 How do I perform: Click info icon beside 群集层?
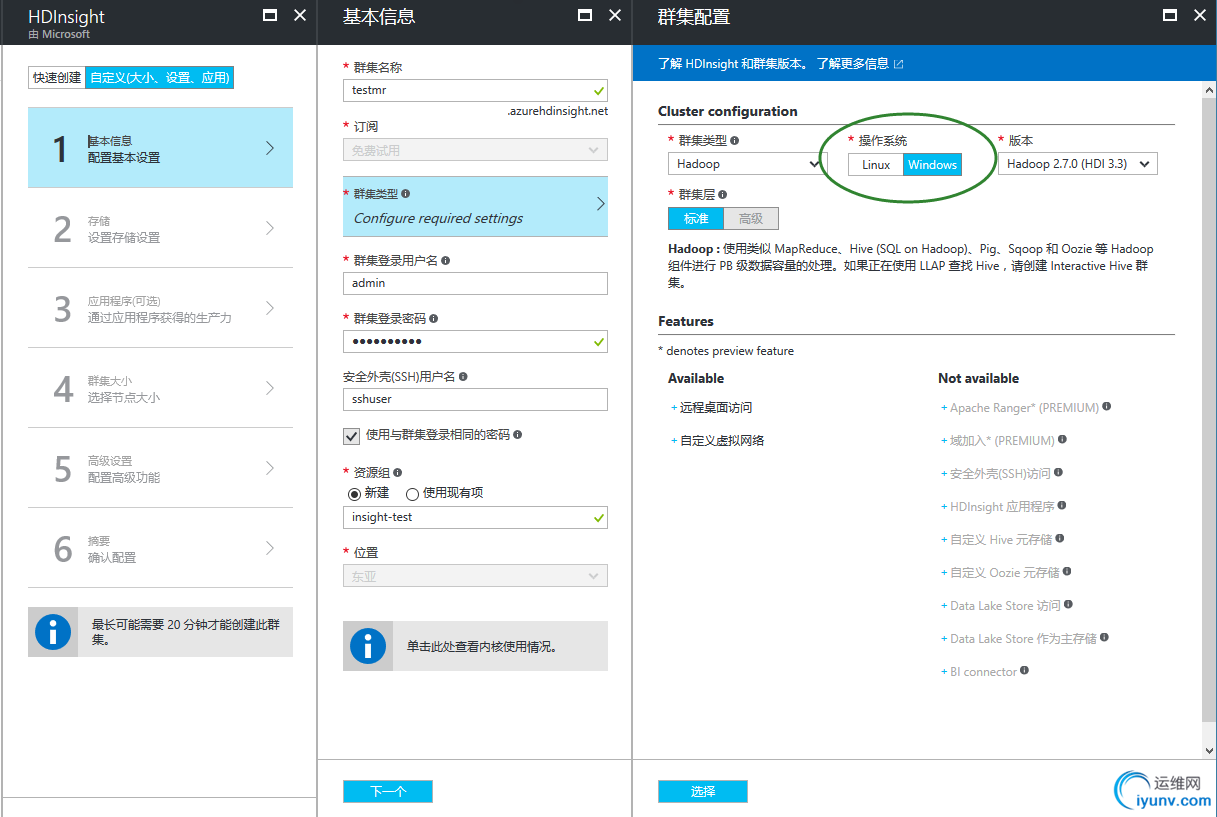tap(722, 195)
